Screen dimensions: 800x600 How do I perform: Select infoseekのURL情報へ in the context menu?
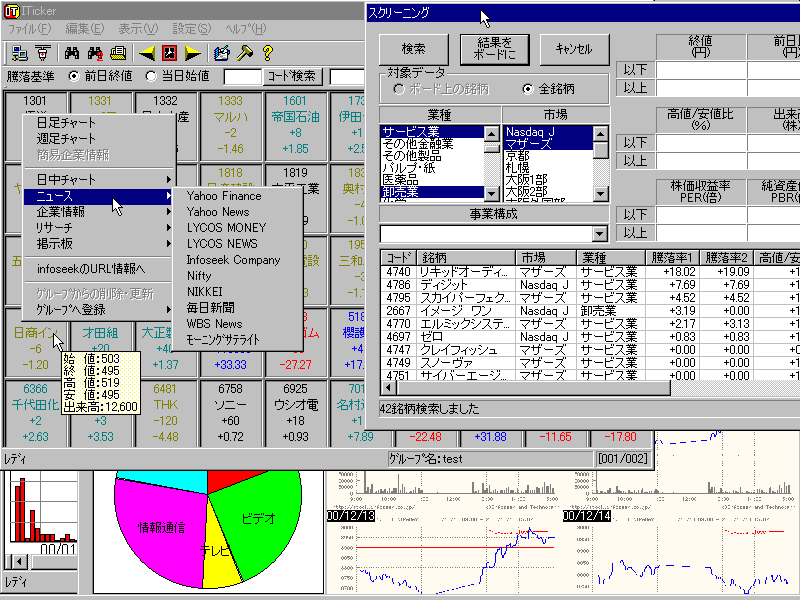pyautogui.click(x=100, y=269)
